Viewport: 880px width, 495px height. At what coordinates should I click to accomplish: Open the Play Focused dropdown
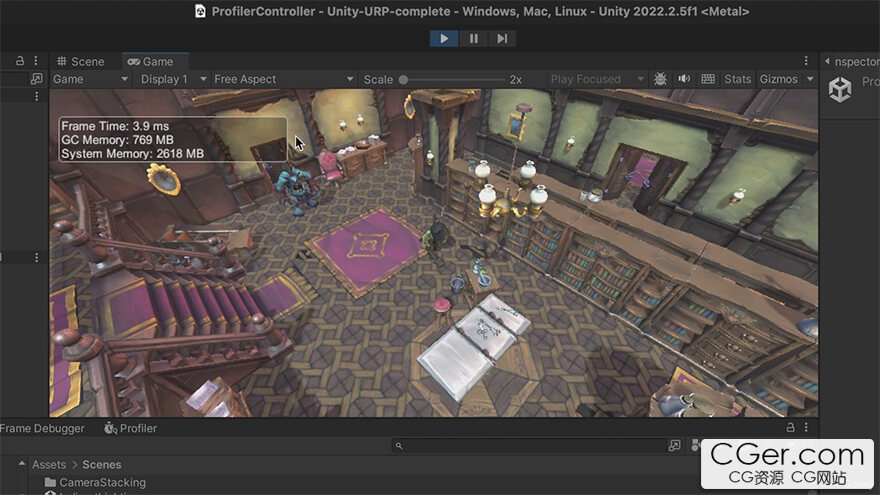(x=597, y=79)
